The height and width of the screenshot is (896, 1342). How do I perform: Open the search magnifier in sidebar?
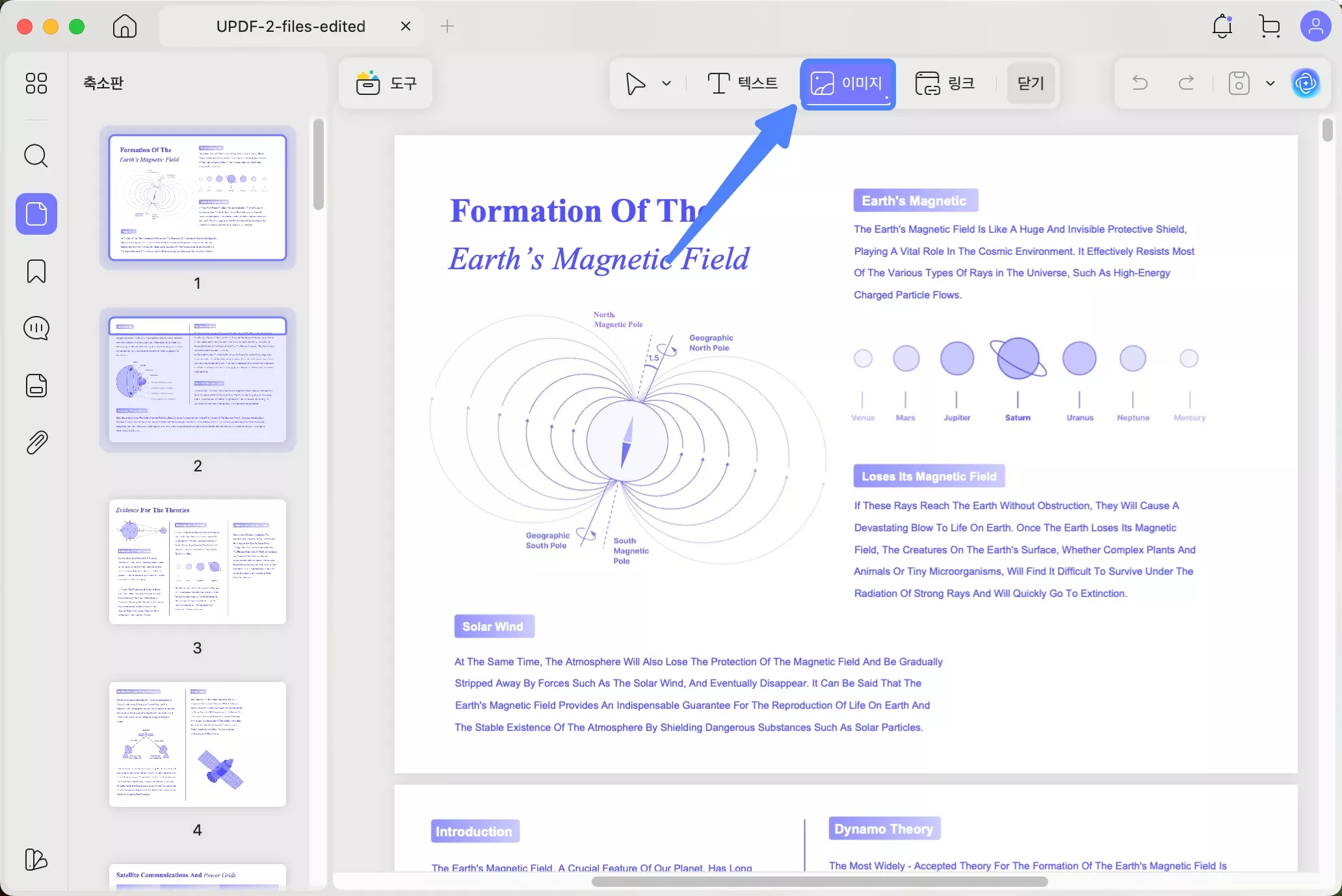tap(36, 156)
